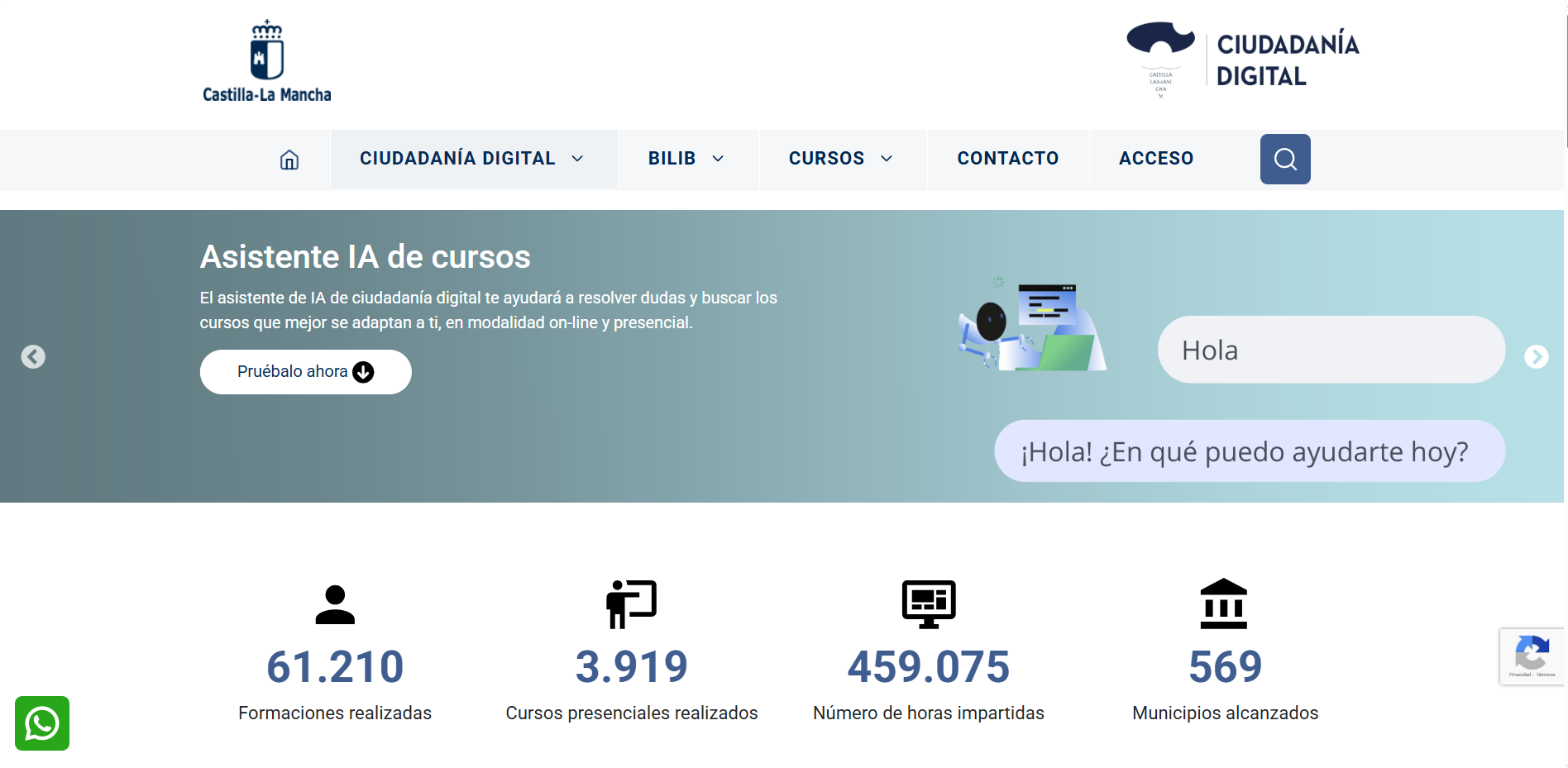Expand the BILIB dropdown menu
The width and height of the screenshot is (1568, 768).
coord(686,159)
